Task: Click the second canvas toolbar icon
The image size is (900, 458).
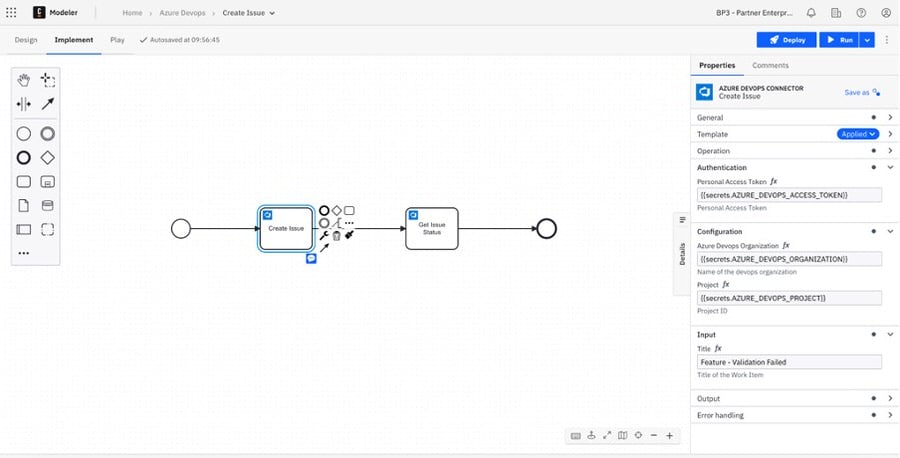Action: 591,436
